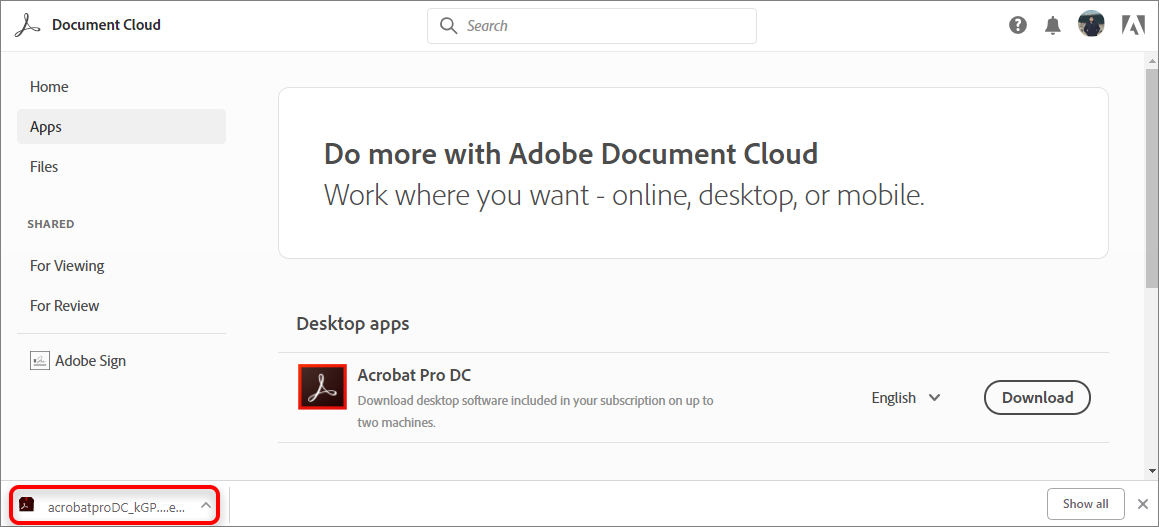
Task: Click the Acrobat Pro DC app icon
Action: [322, 387]
